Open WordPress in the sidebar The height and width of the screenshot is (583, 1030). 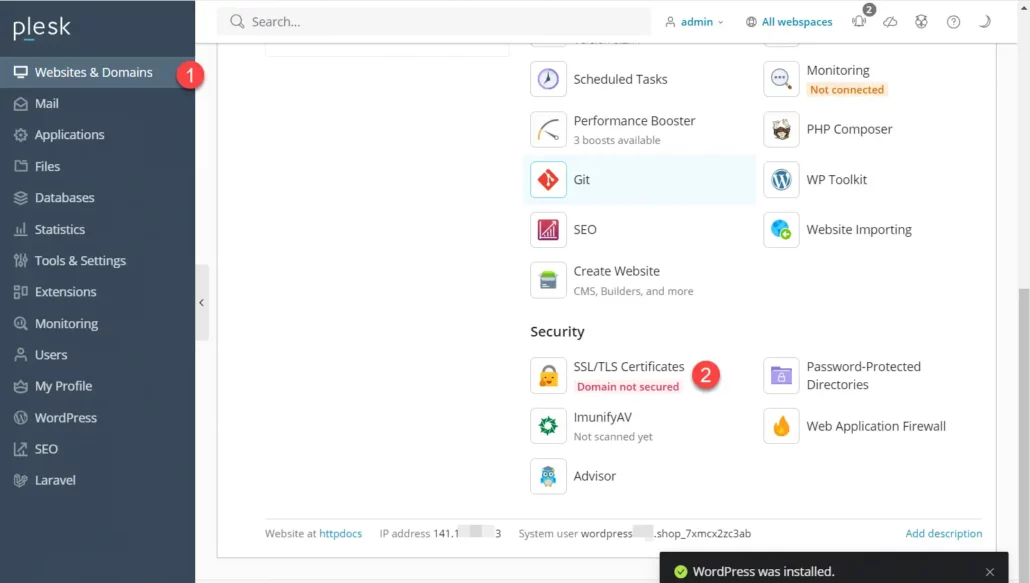(x=97, y=418)
